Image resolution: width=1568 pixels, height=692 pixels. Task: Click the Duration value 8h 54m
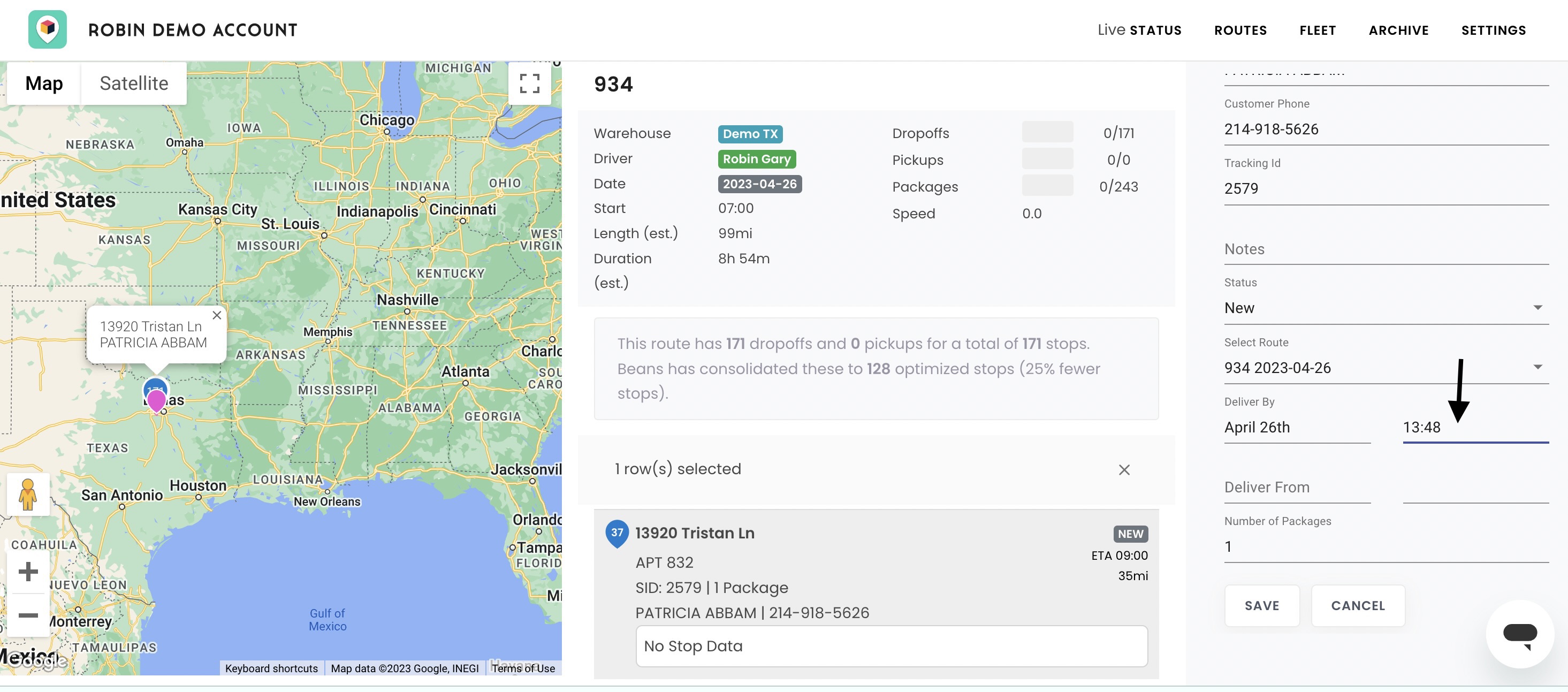743,258
